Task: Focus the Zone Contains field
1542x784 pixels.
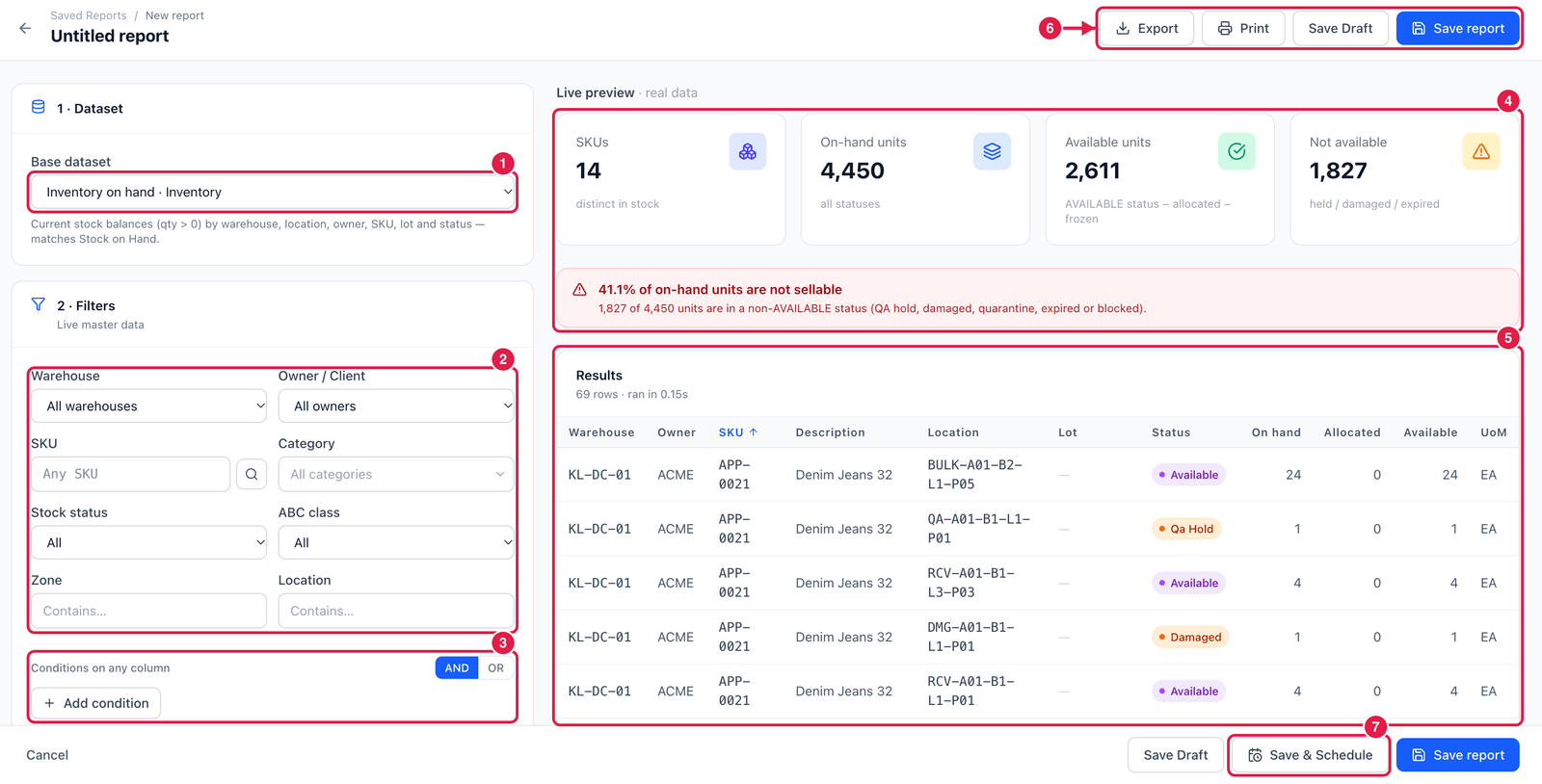Action: coord(148,611)
